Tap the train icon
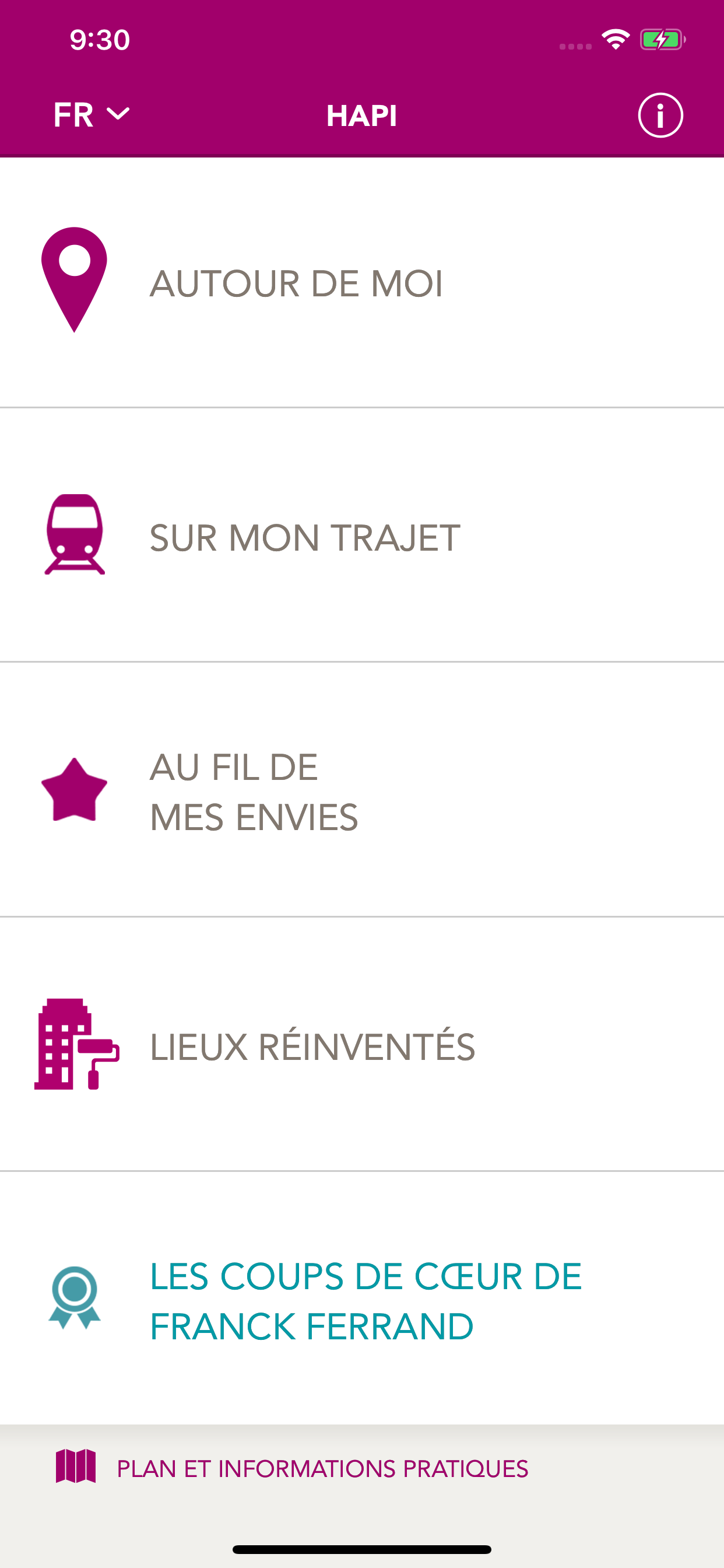Screen dimensions: 724x1568 [75, 534]
